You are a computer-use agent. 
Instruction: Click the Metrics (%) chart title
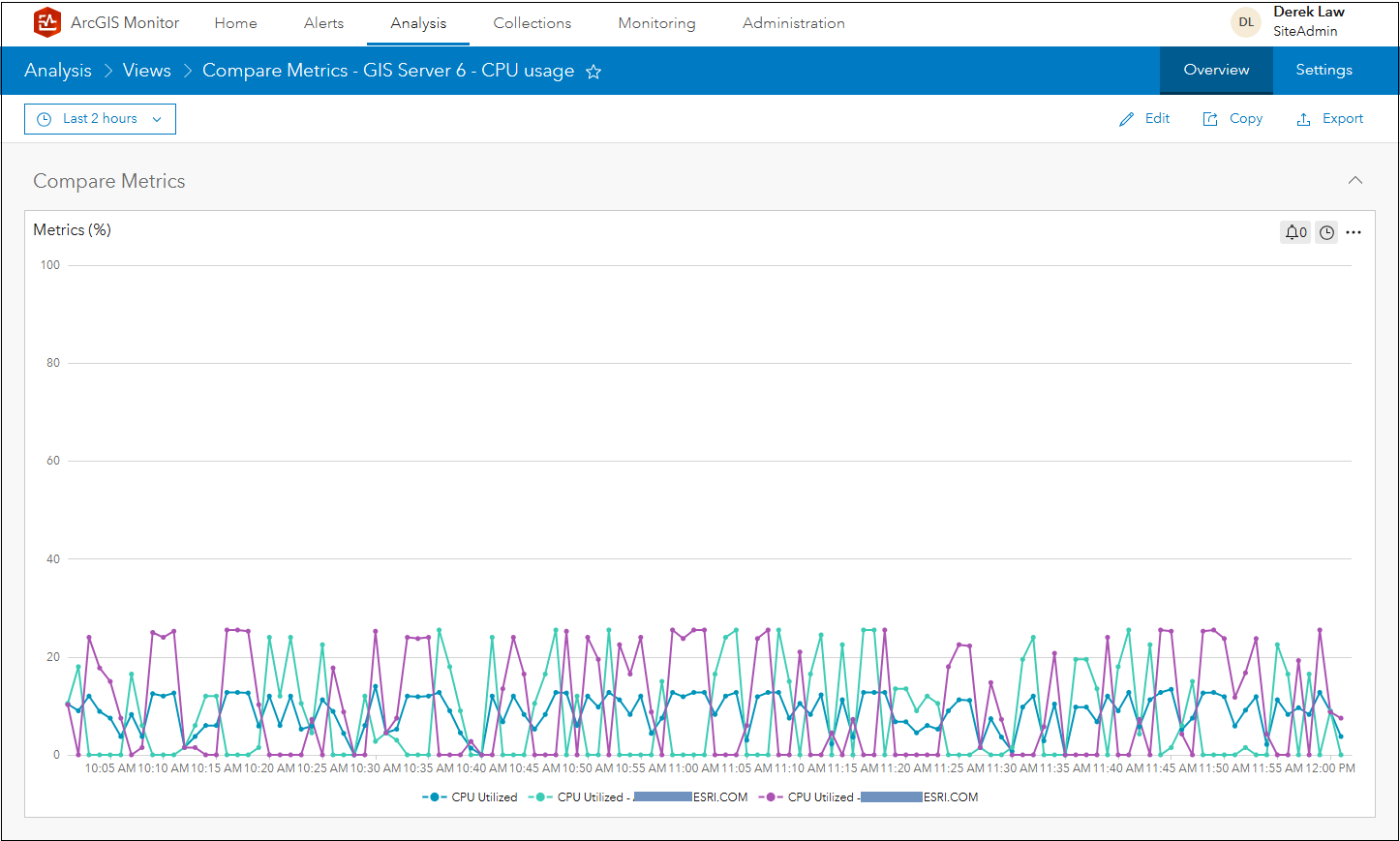click(72, 229)
